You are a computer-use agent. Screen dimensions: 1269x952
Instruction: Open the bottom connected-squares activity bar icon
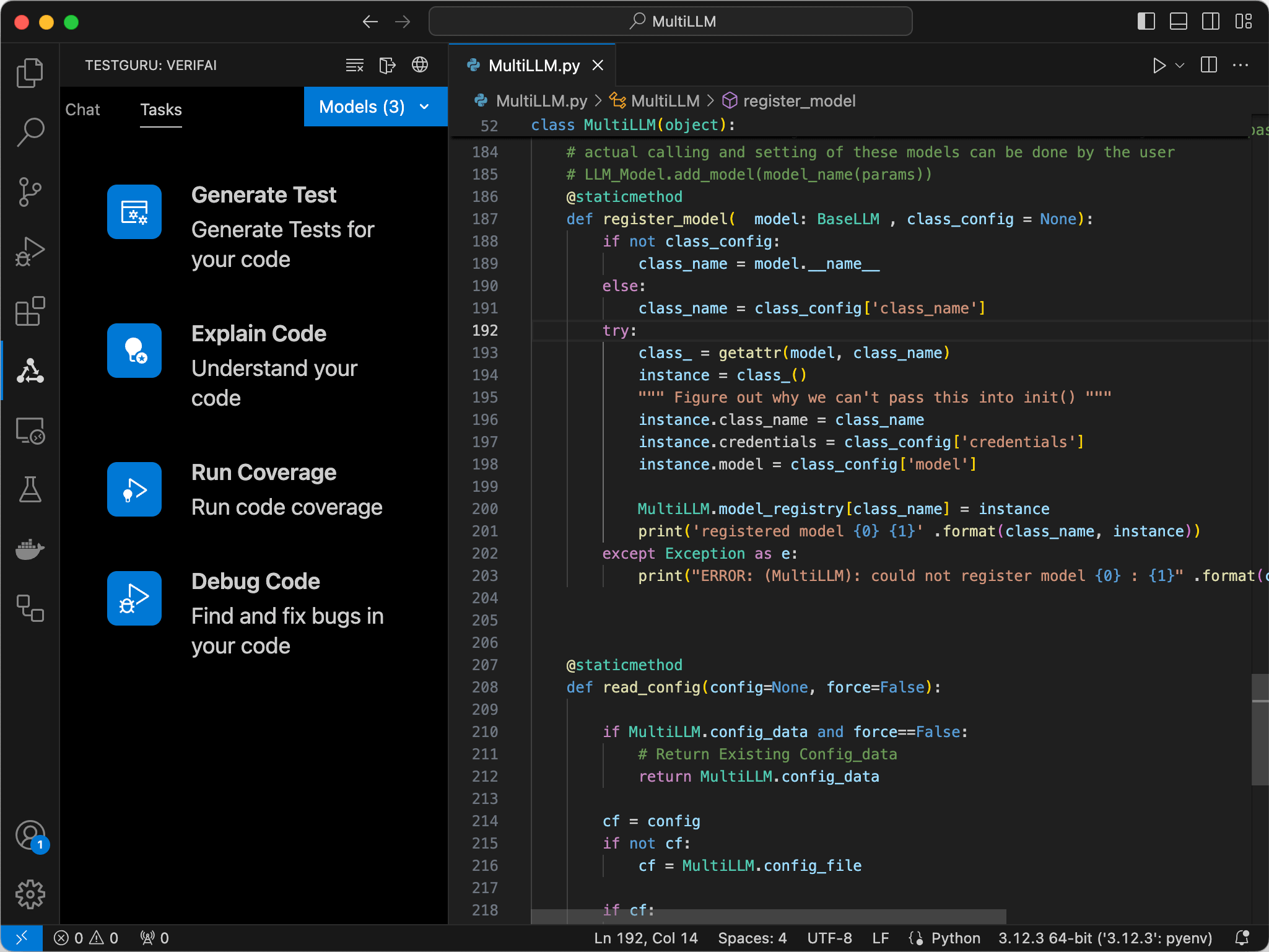pos(30,608)
